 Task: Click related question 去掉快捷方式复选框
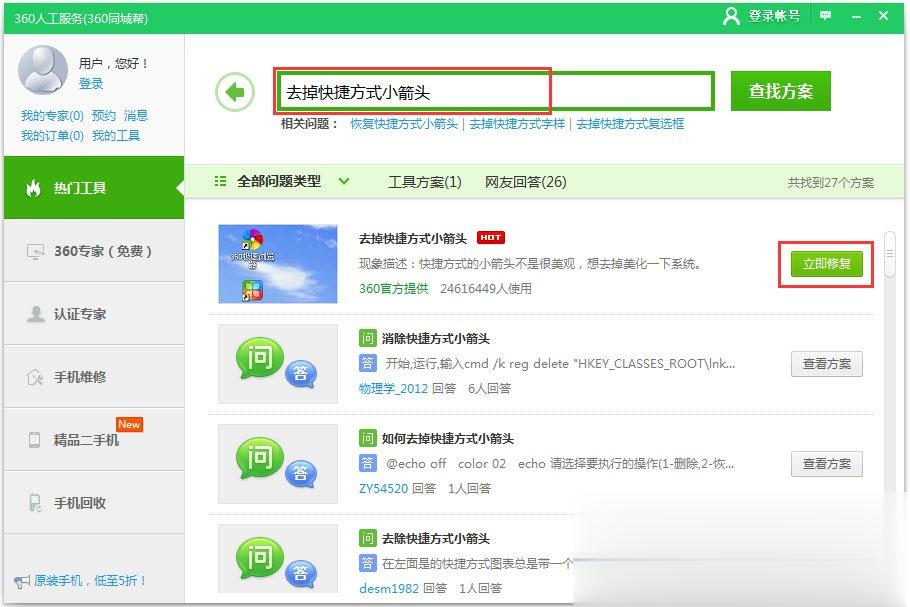click(630, 124)
